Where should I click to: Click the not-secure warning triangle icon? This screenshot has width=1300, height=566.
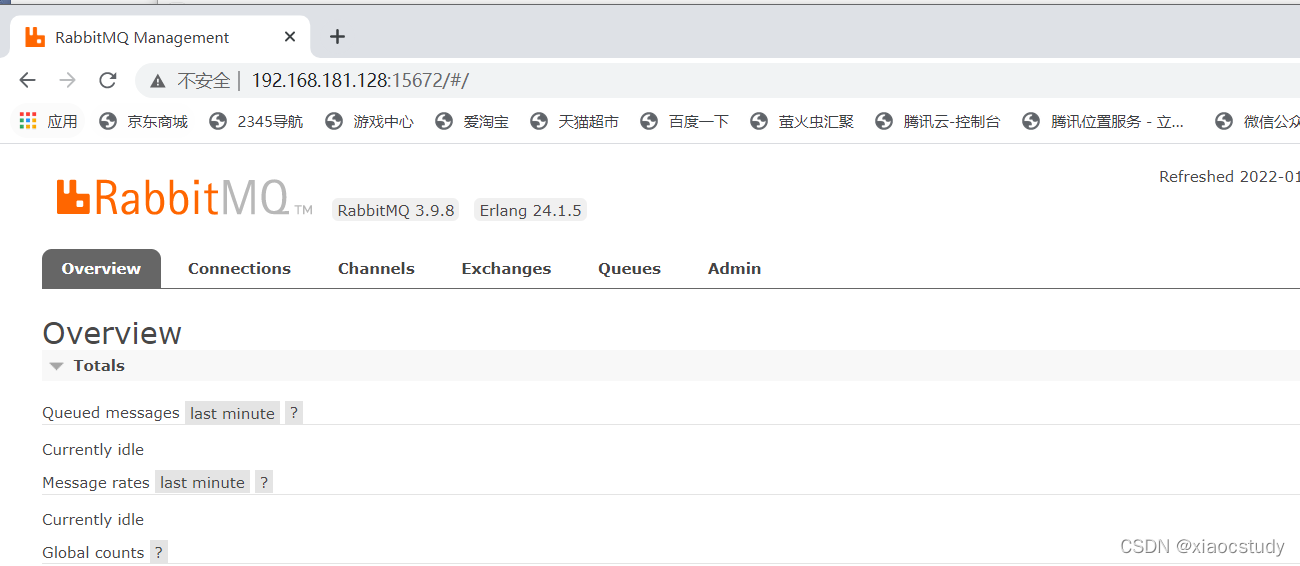click(x=157, y=81)
